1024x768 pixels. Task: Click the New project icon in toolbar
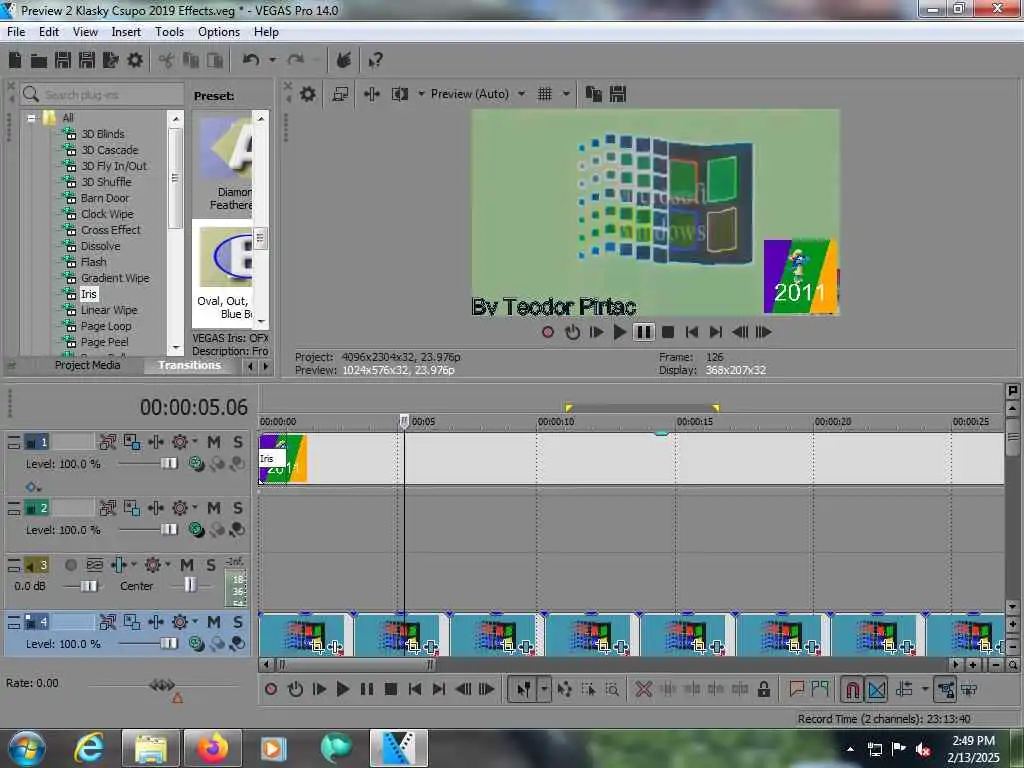point(15,60)
